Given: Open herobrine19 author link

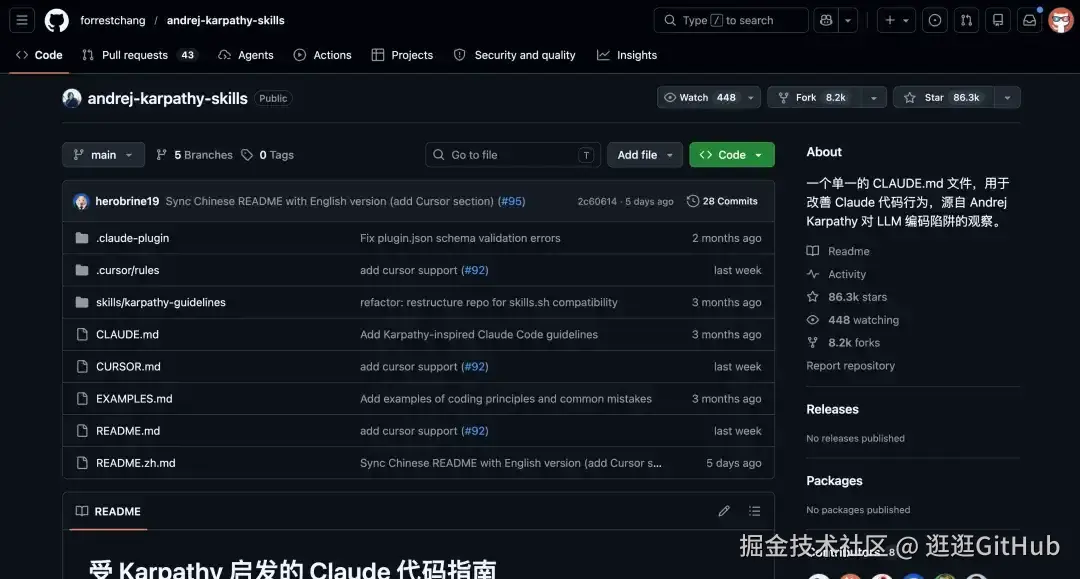Looking at the screenshot, I should coord(127,201).
